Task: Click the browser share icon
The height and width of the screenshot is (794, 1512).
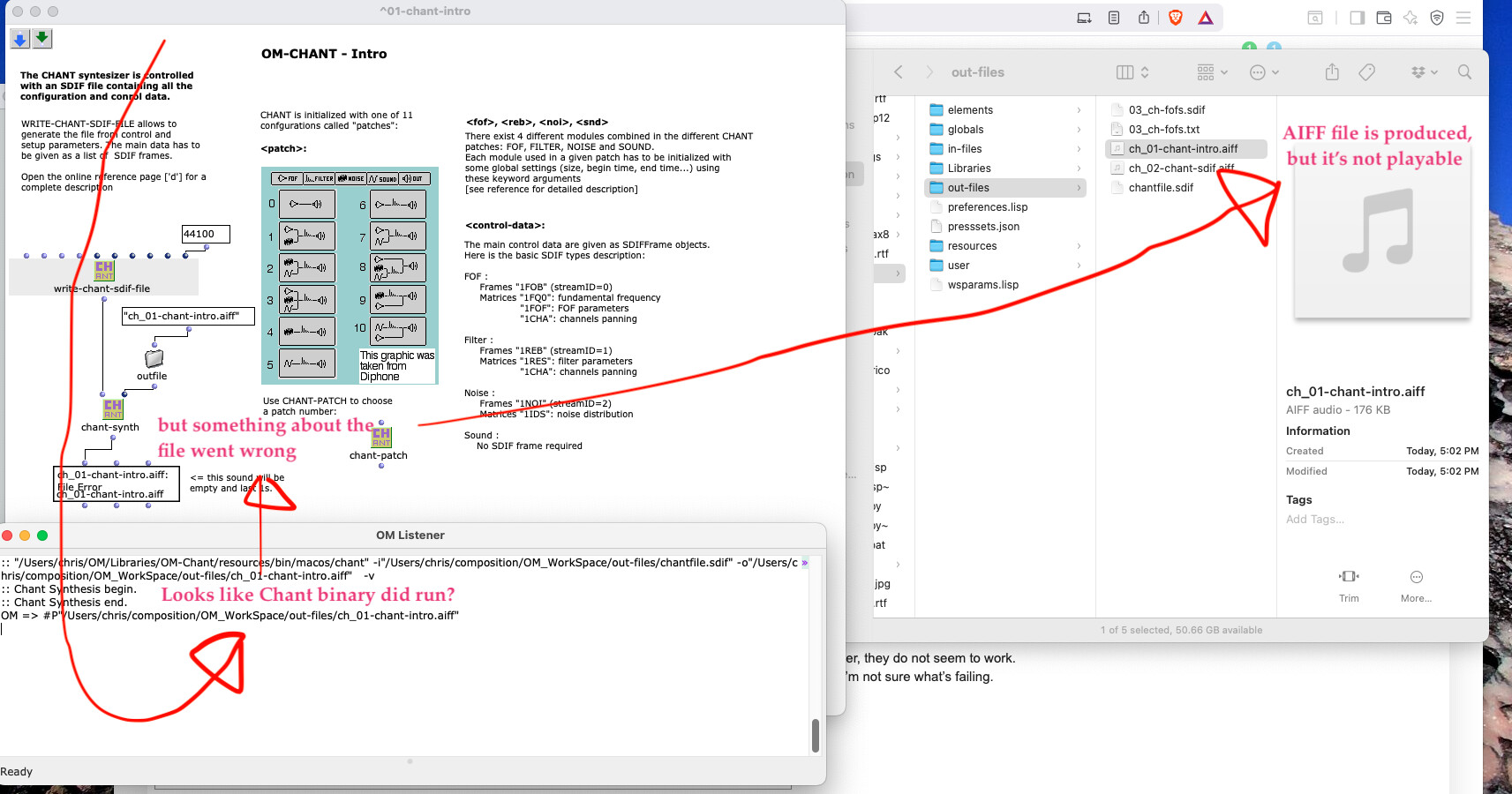Action: pyautogui.click(x=1144, y=18)
